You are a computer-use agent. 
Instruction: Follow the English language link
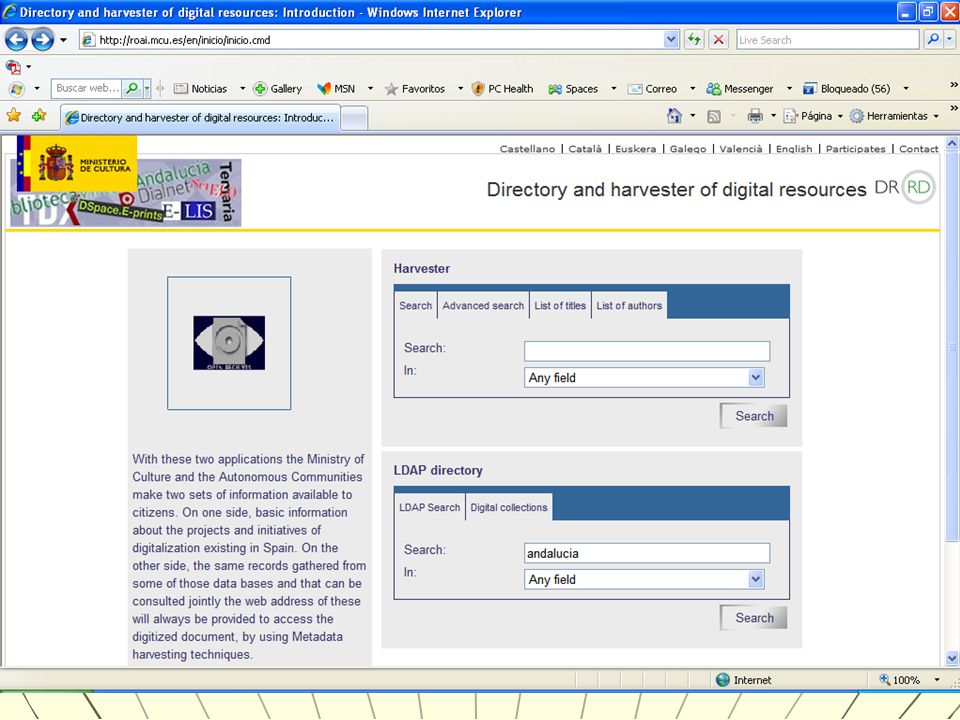(794, 149)
